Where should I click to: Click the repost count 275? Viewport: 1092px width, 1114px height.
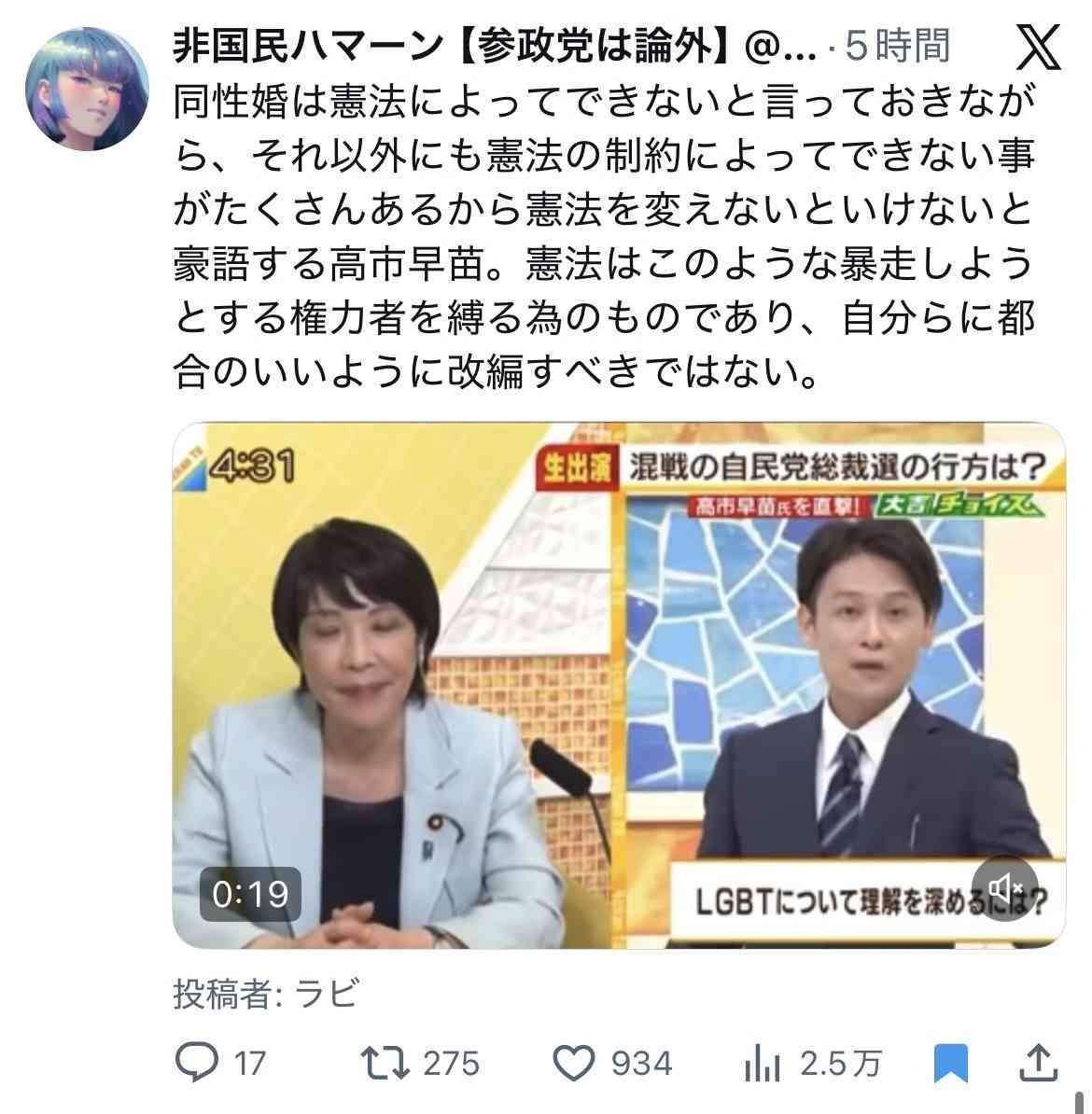tap(452, 1064)
